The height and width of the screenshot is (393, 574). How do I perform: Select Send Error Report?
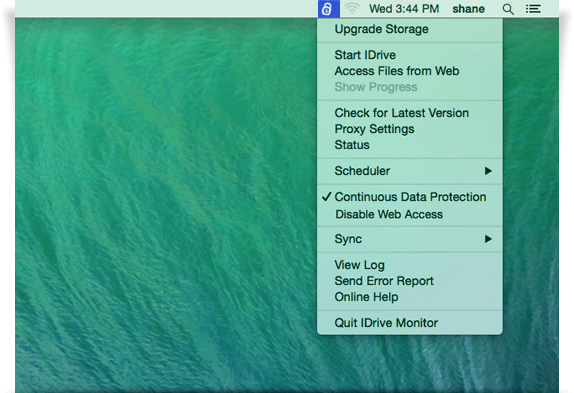click(x=410, y=281)
